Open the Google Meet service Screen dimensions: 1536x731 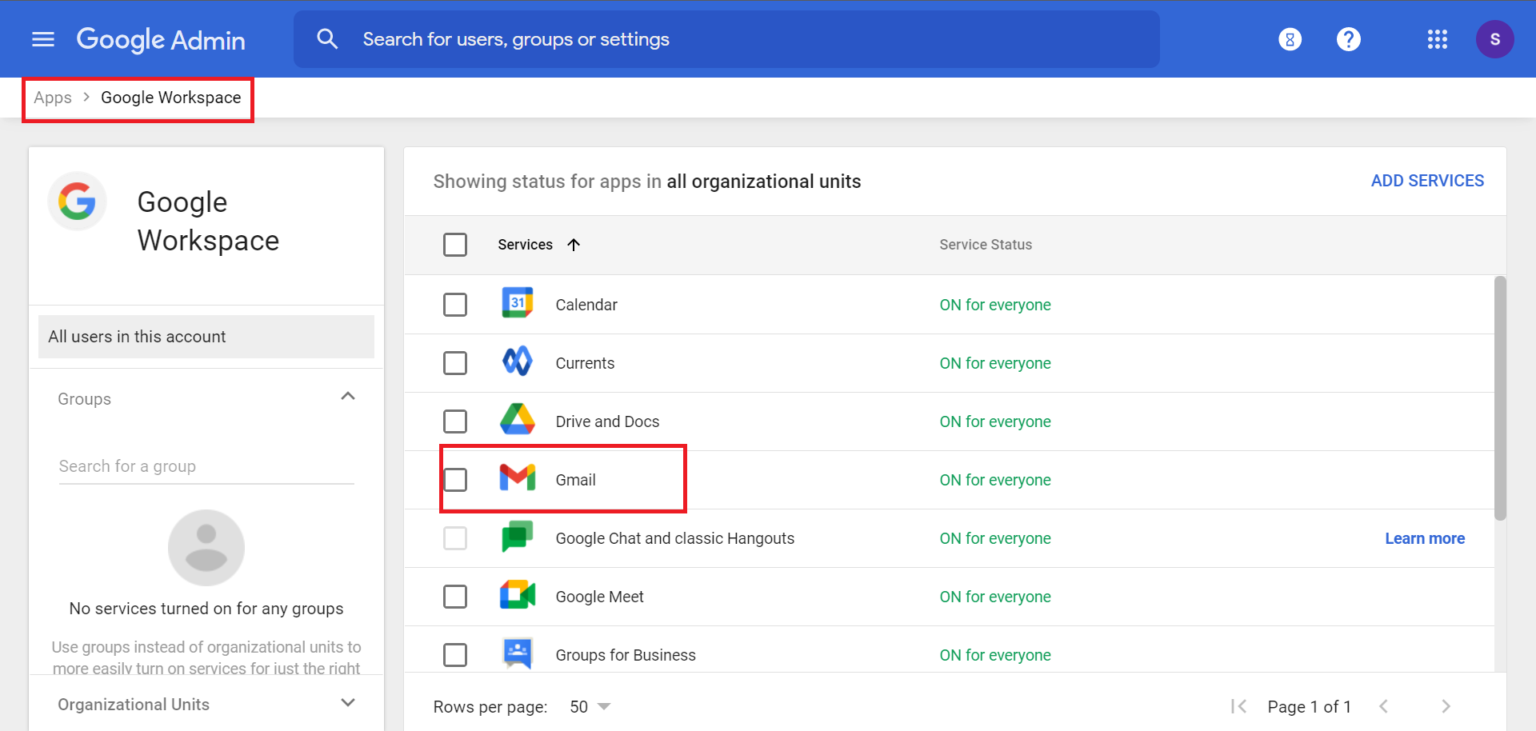pyautogui.click(x=600, y=597)
